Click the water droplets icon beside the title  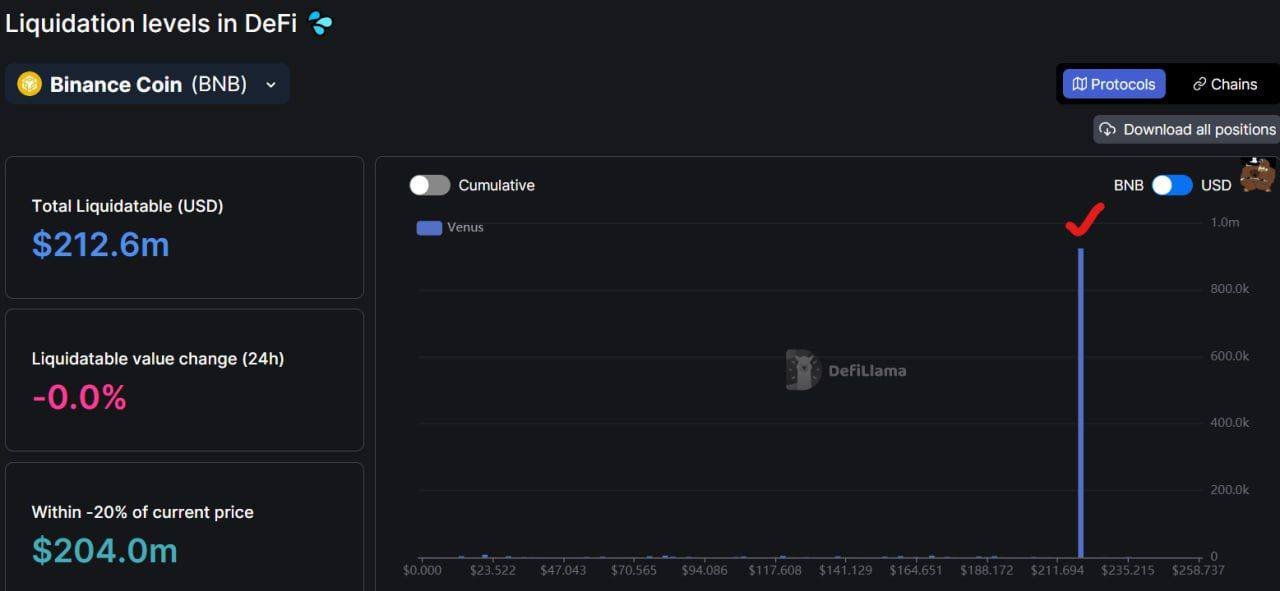[320, 23]
